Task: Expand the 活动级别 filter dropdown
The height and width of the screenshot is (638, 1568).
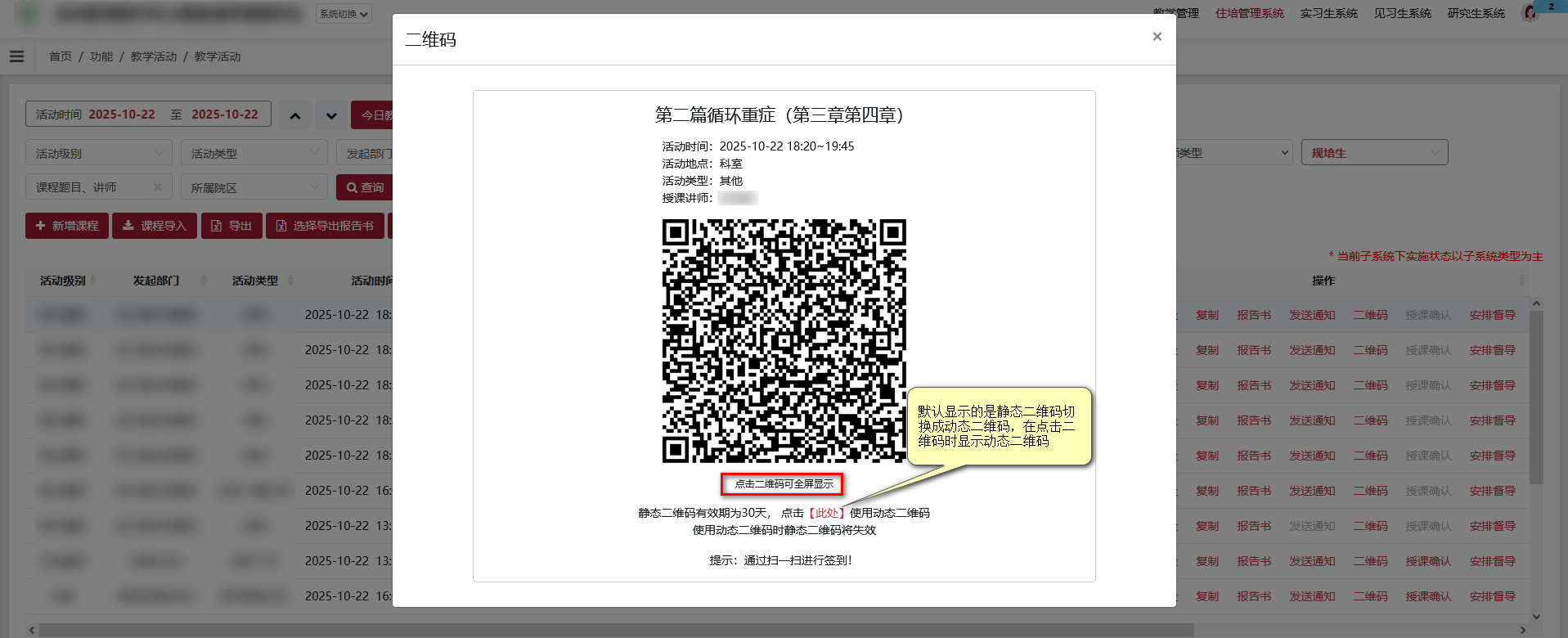Action: click(x=99, y=153)
